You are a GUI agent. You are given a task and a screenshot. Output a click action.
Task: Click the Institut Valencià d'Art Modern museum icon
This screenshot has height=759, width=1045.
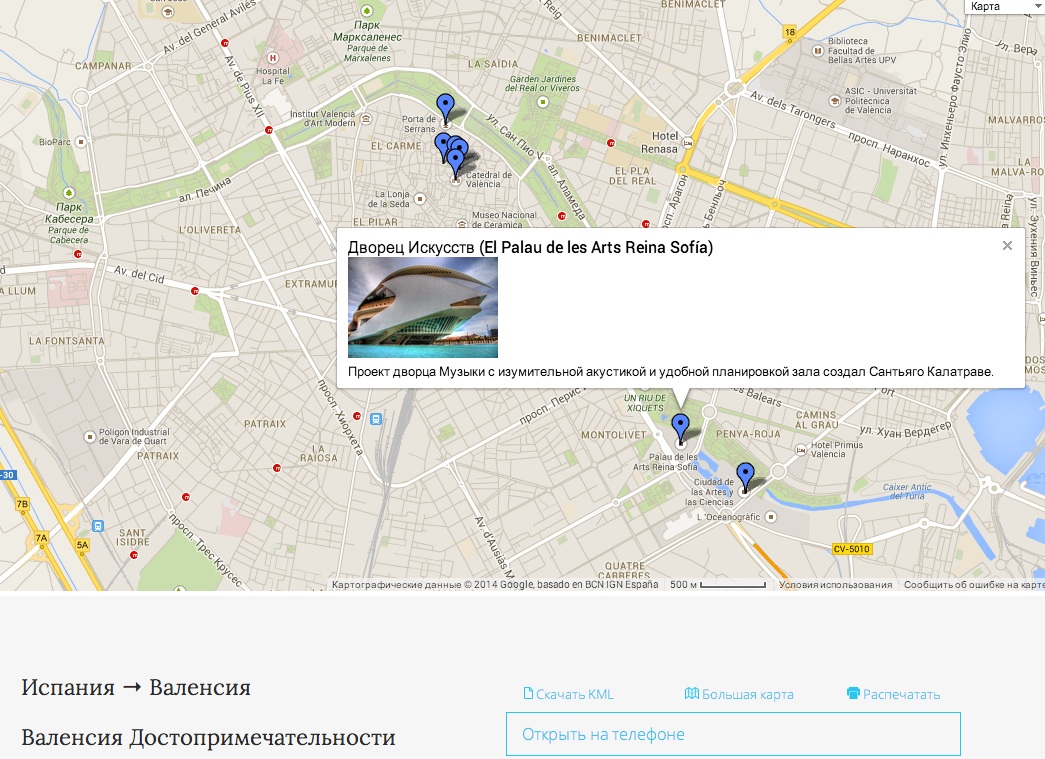click(x=366, y=119)
